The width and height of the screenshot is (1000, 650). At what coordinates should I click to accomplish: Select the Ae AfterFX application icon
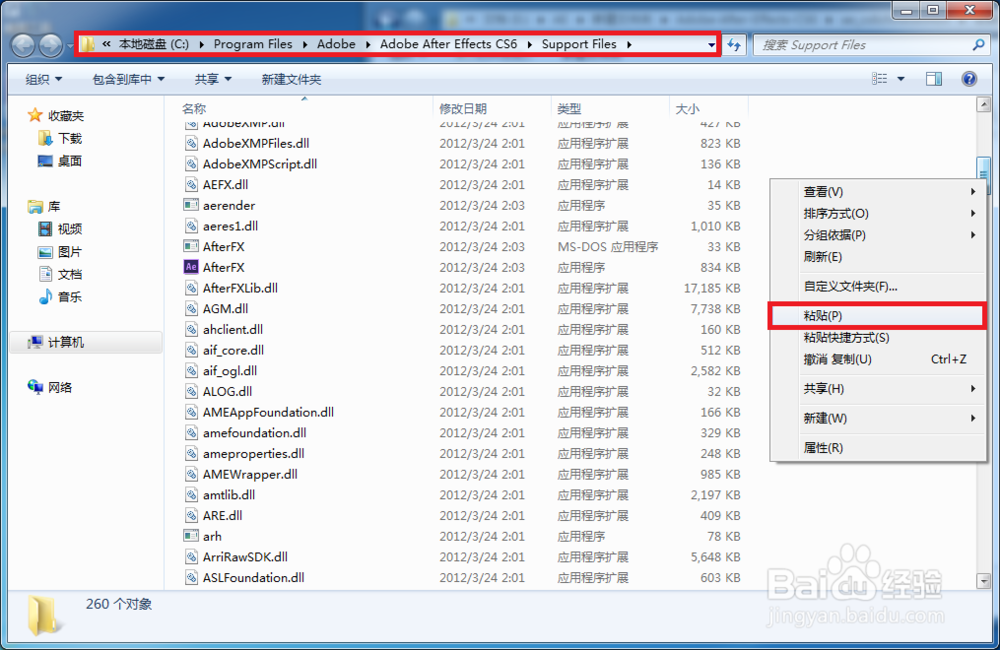point(191,267)
